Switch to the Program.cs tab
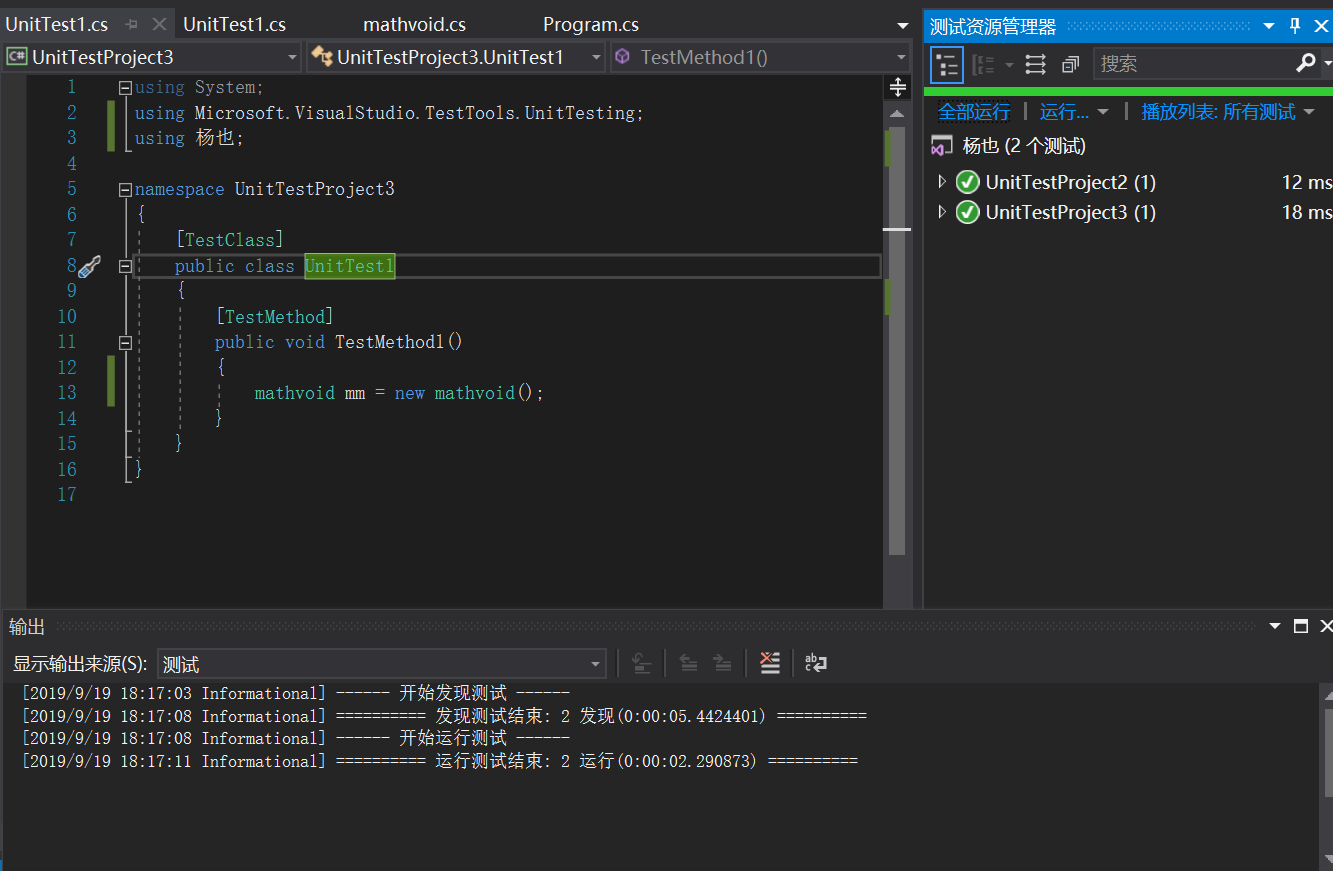This screenshot has width=1333, height=871. 591,24
